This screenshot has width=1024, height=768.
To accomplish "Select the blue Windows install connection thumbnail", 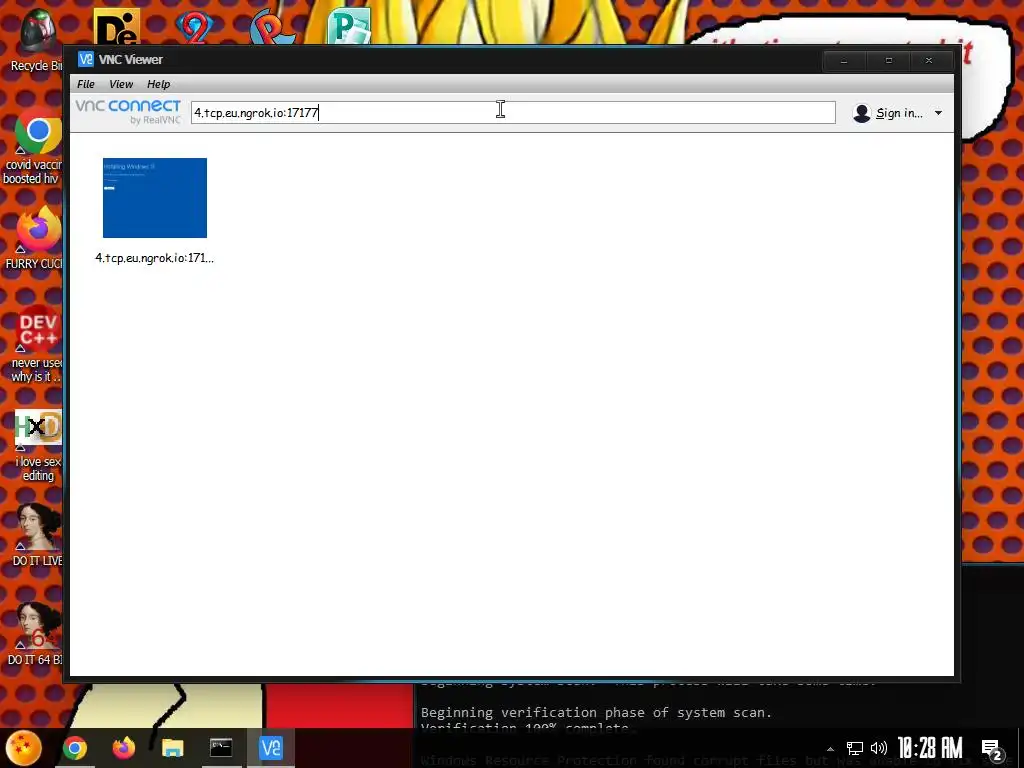I will pos(155,198).
